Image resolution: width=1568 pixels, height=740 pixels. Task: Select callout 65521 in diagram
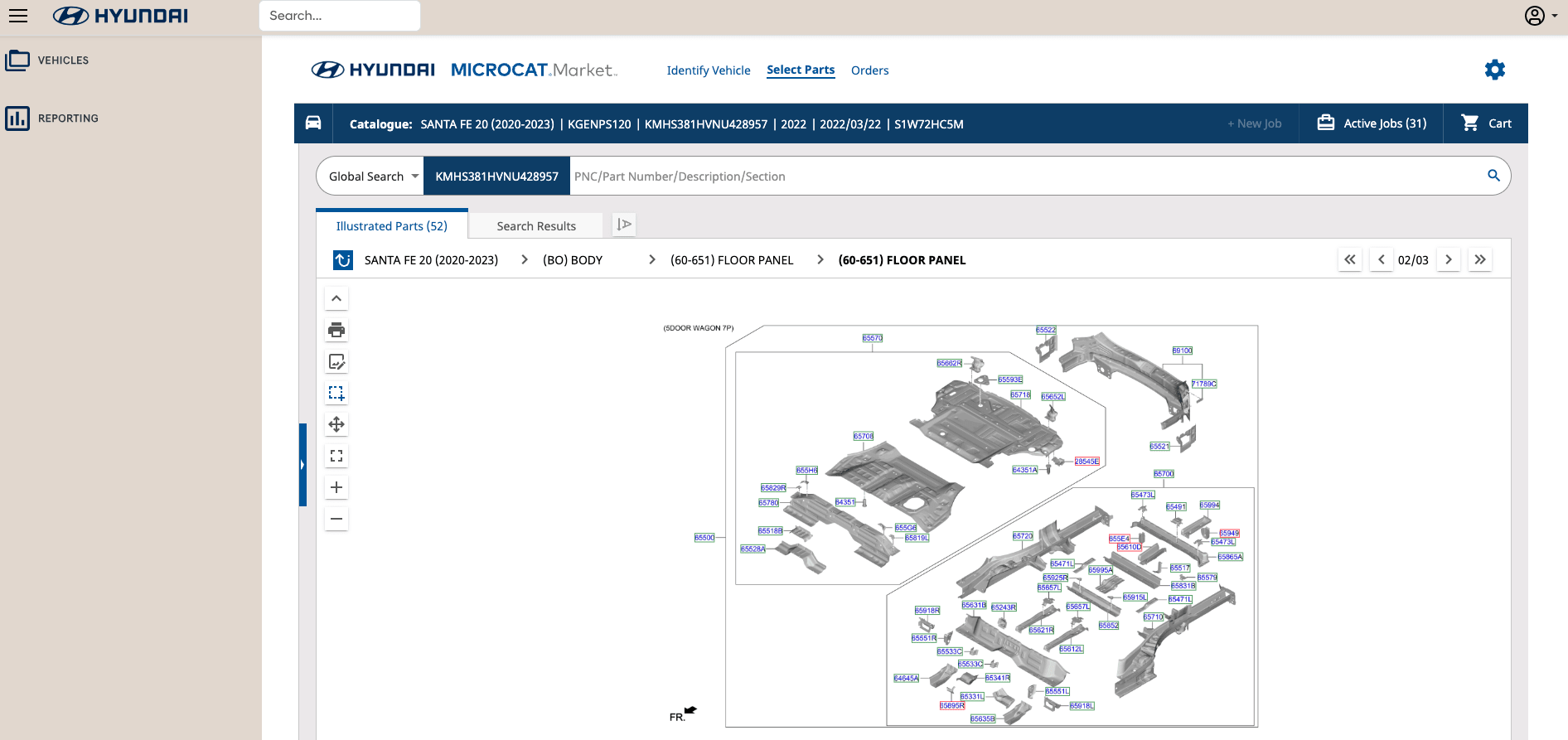pos(1159,446)
